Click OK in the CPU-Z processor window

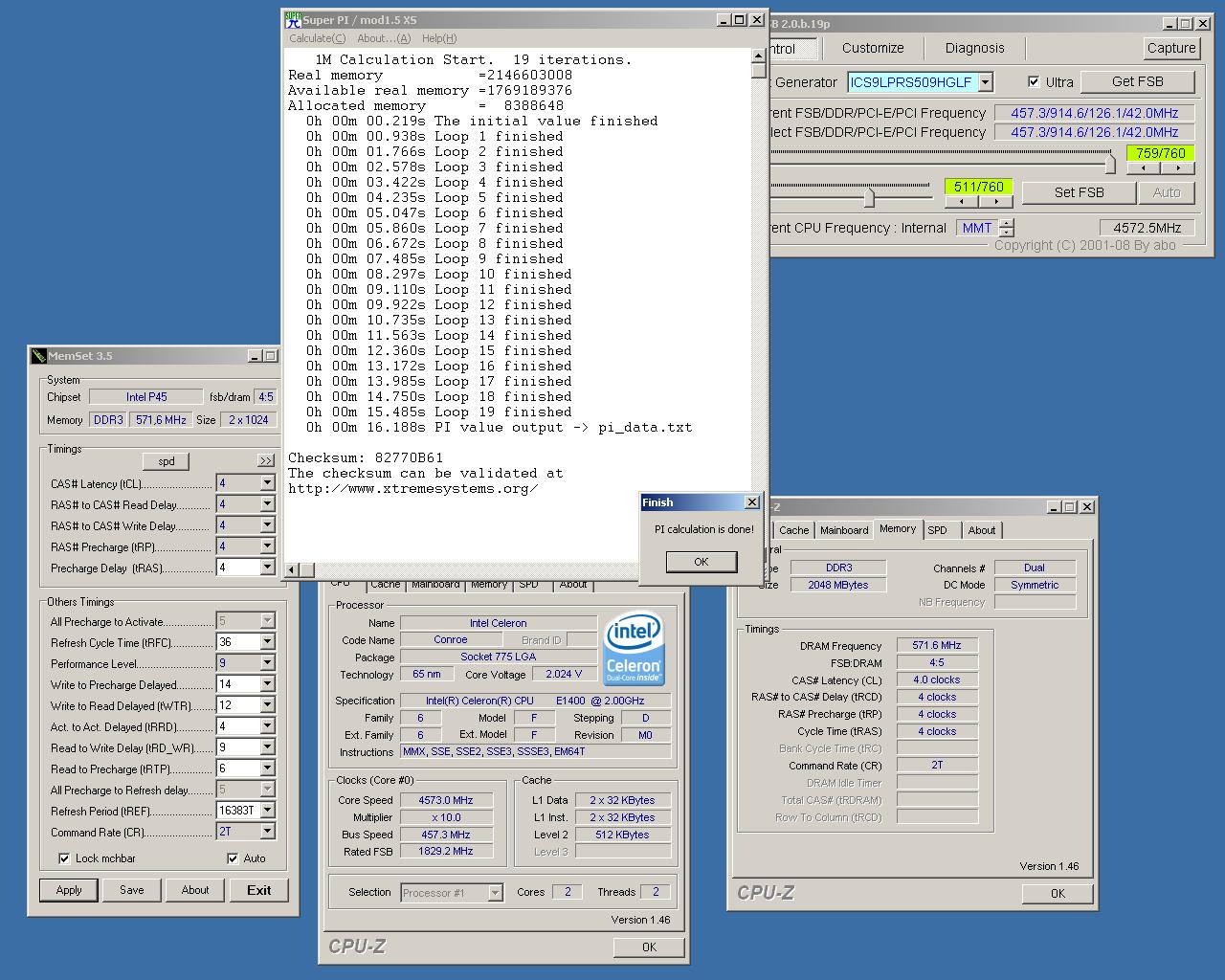coord(650,947)
